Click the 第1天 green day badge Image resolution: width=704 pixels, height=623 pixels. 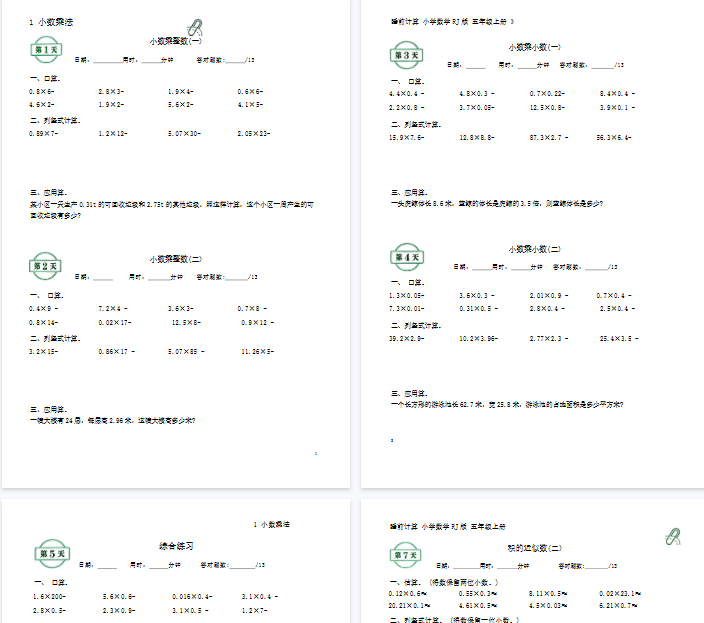[x=47, y=50]
